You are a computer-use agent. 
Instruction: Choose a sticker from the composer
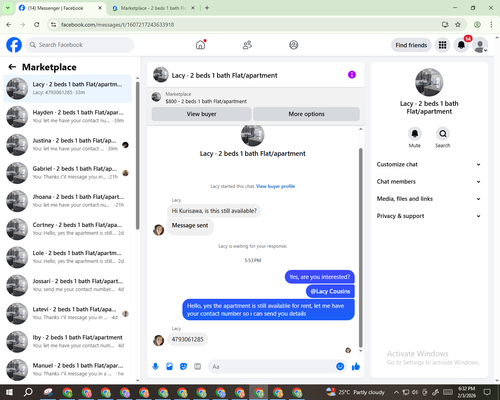tap(183, 367)
